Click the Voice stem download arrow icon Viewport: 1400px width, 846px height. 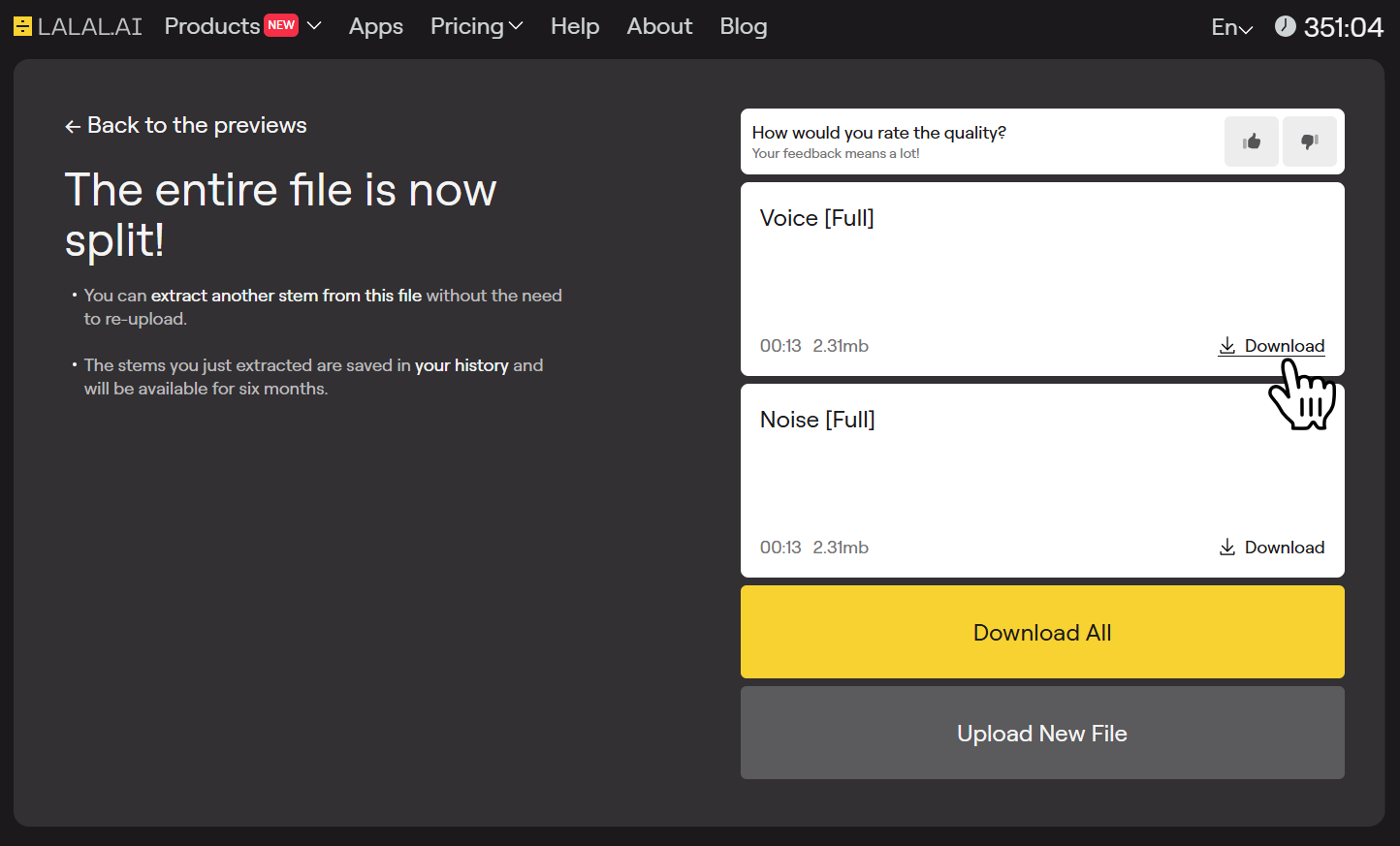tap(1227, 346)
